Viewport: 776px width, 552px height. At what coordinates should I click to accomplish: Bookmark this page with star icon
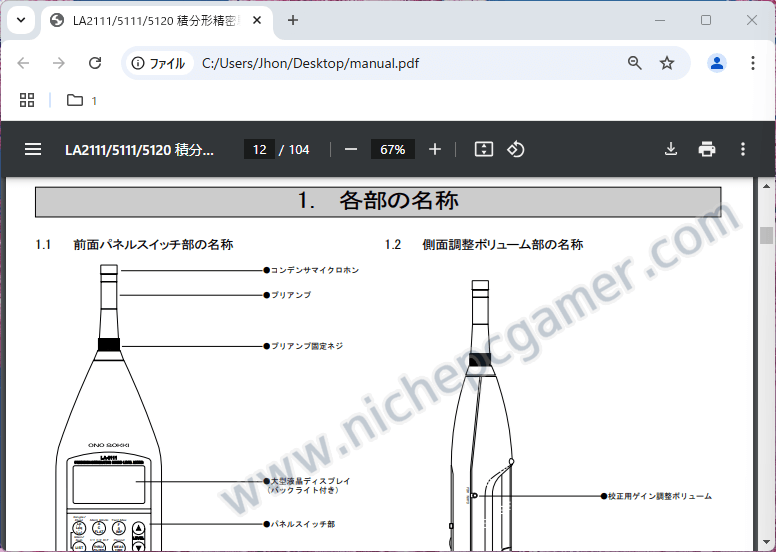667,63
